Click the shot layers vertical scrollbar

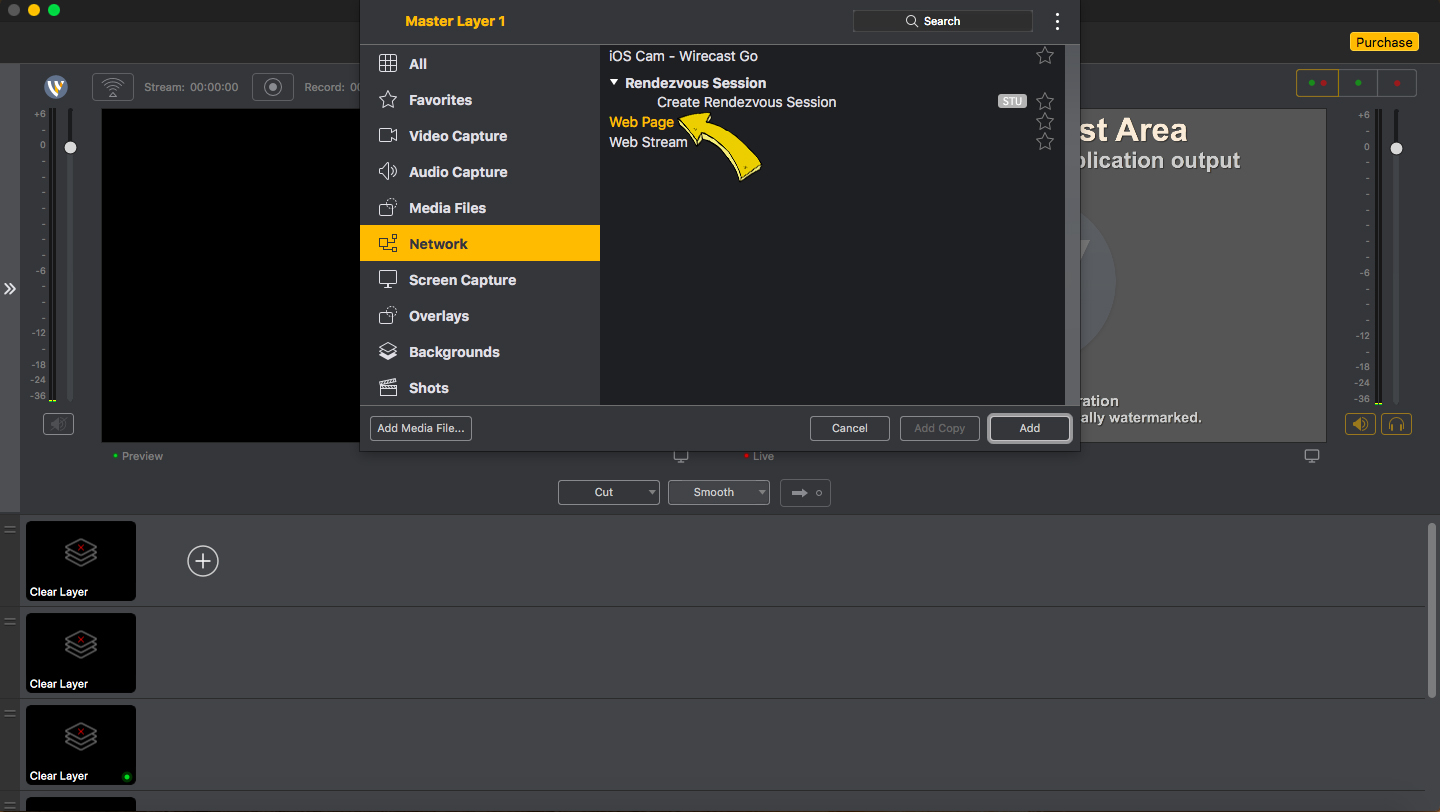[1432, 609]
